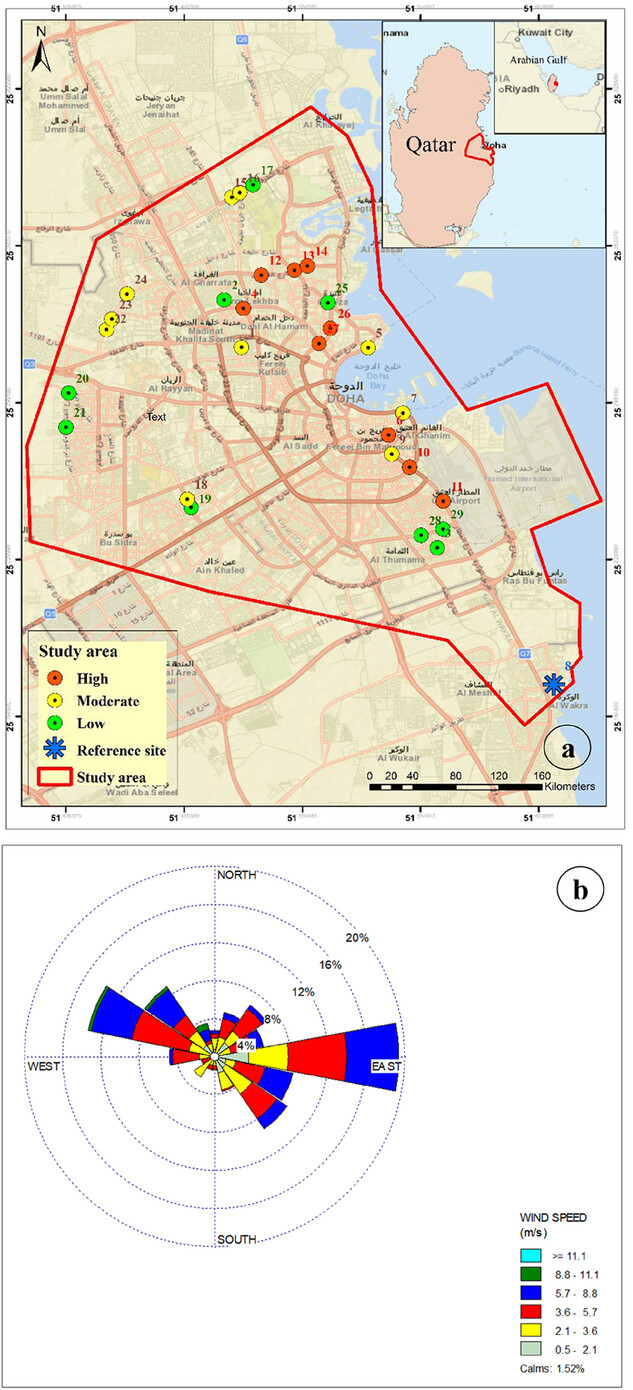633x1390 pixels.
Task: Click the 4% ring label
Action: 244,1047
